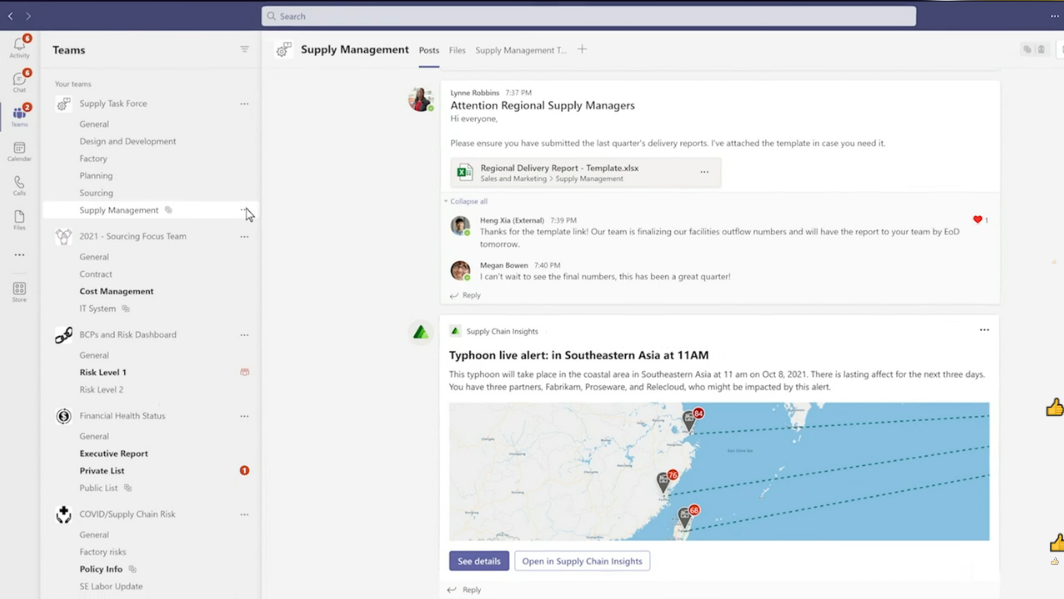Collapse all replies in the thread
The image size is (1064, 599).
coord(468,201)
